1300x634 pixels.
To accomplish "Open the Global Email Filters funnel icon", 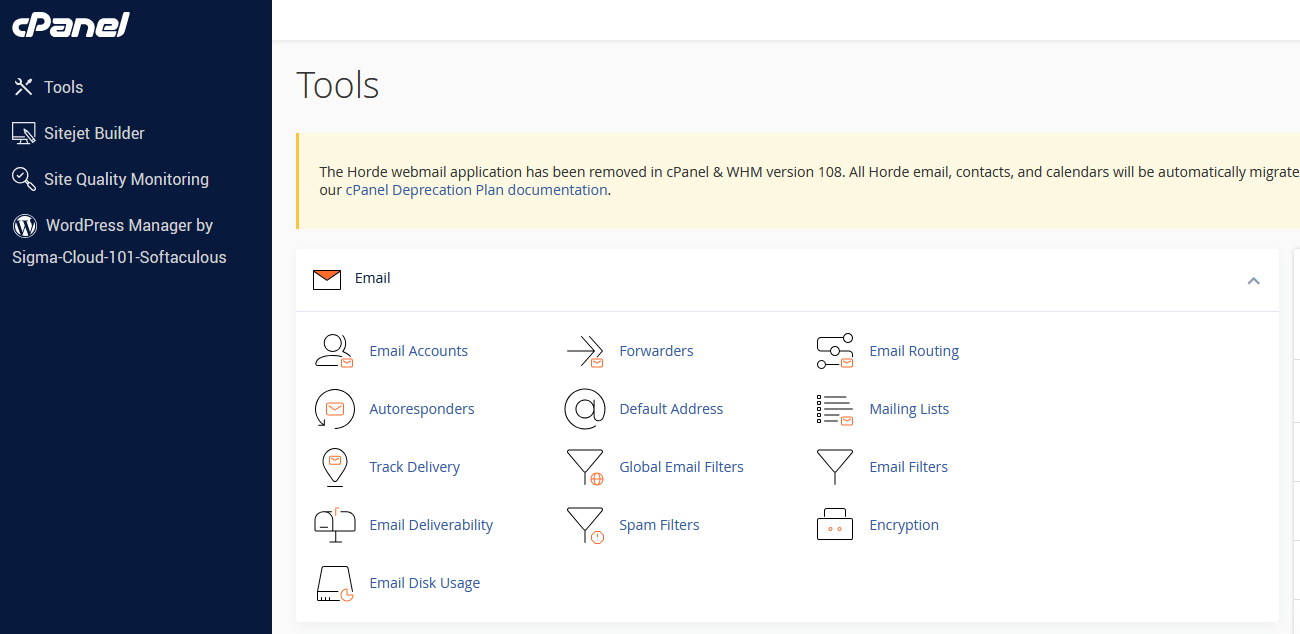I will click(584, 467).
